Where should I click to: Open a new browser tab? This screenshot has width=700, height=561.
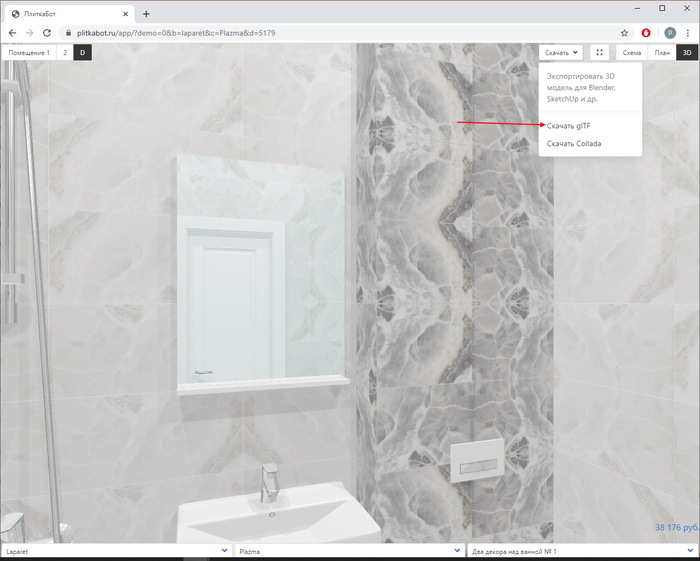[x=146, y=14]
